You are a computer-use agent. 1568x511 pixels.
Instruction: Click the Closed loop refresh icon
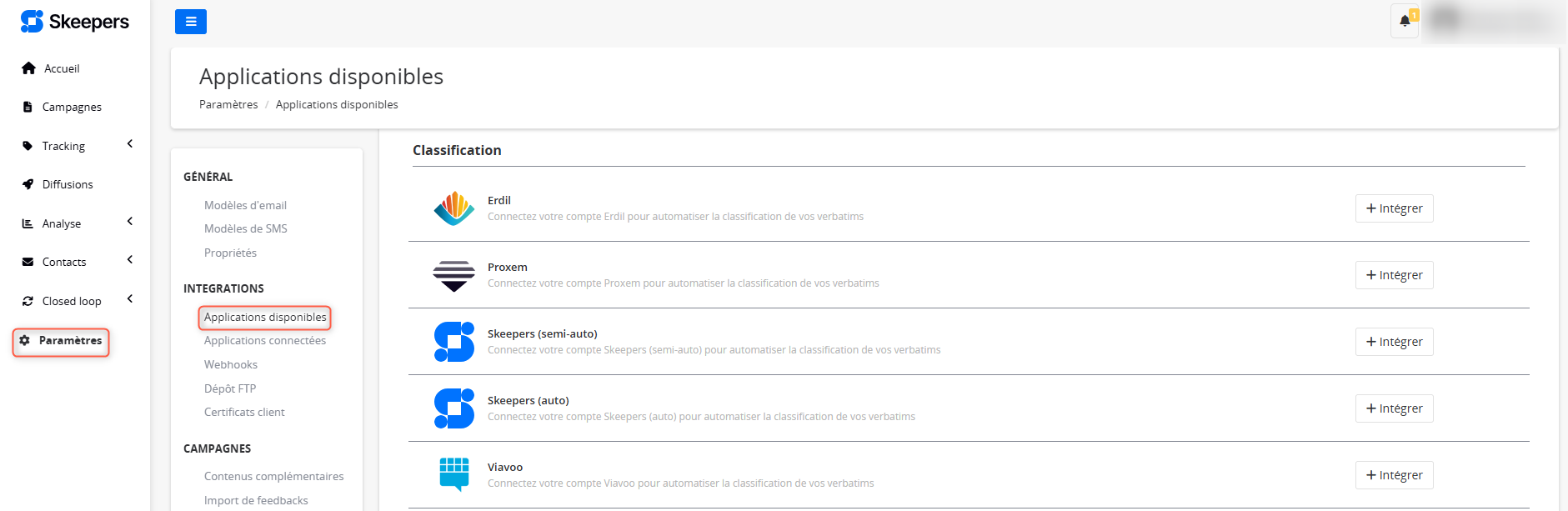click(x=28, y=301)
